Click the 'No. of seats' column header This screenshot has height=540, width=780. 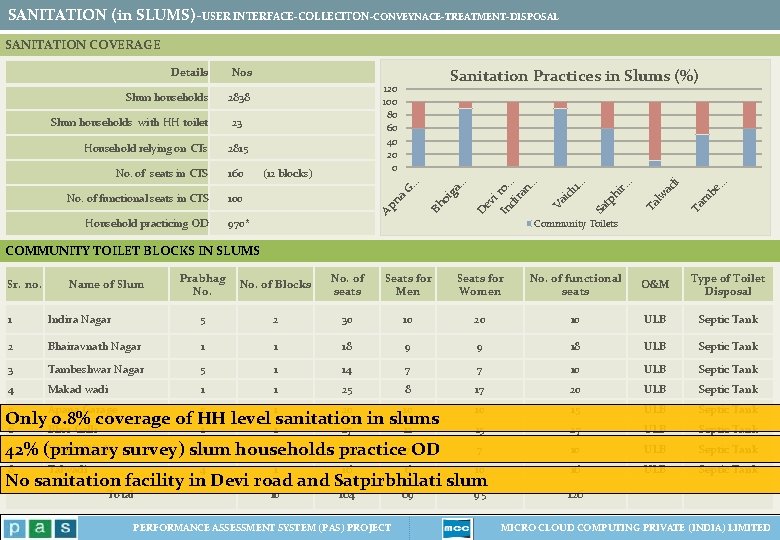pos(347,284)
